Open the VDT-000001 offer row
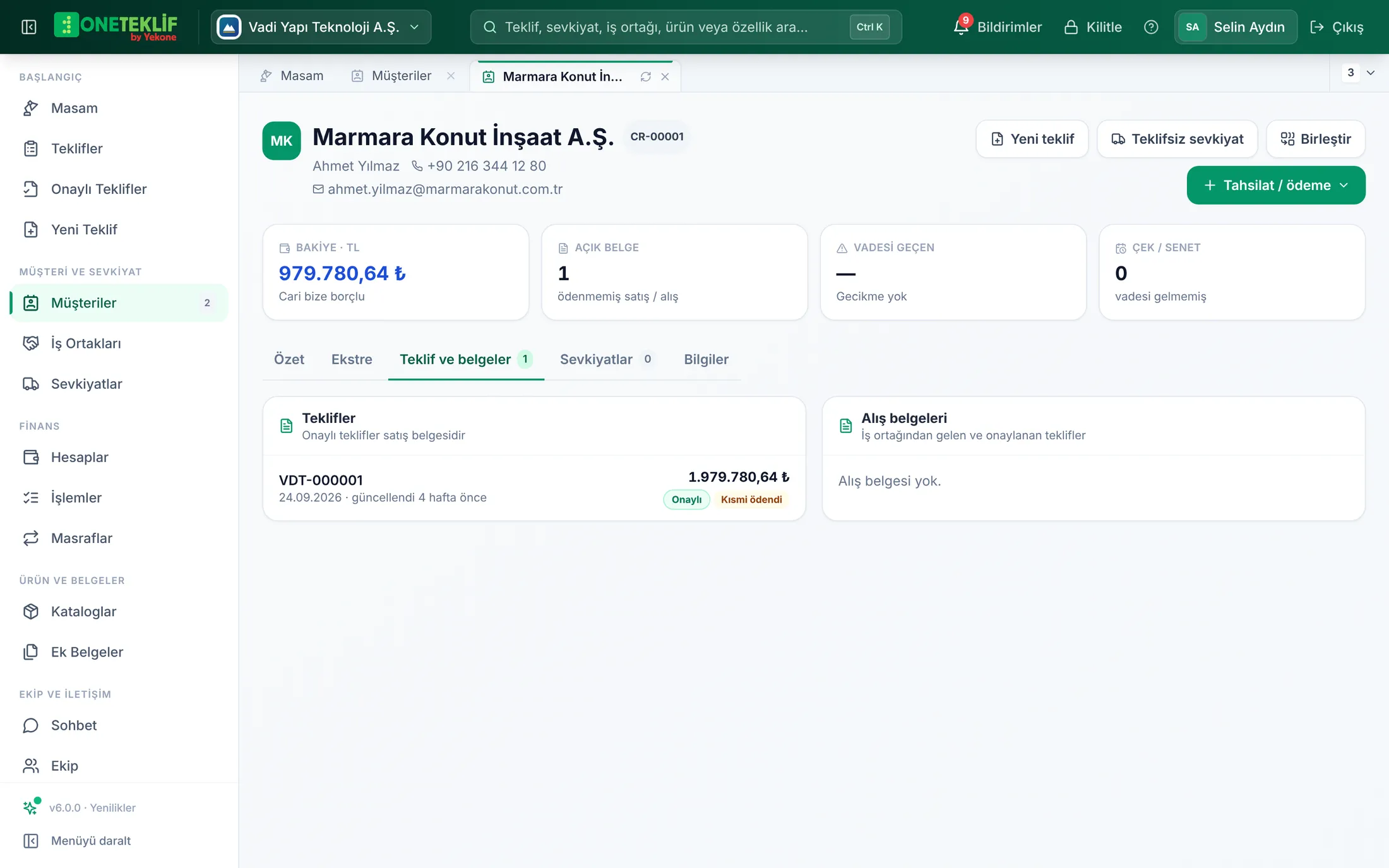Screen dimensions: 1389x868 click(x=534, y=488)
